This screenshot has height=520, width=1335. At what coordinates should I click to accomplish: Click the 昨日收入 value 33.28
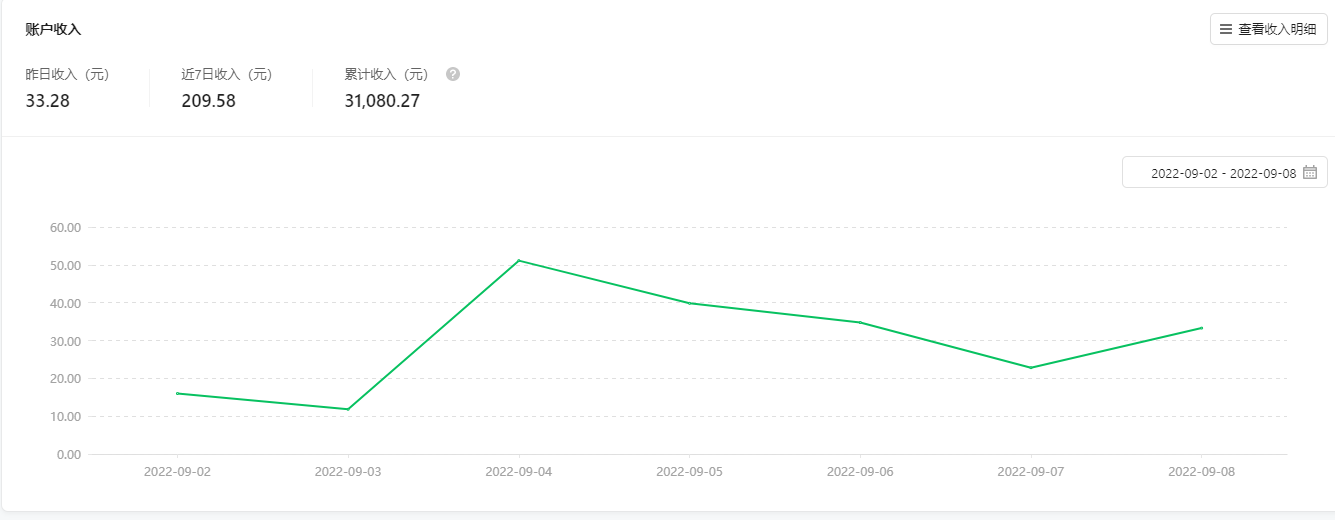pyautogui.click(x=47, y=101)
